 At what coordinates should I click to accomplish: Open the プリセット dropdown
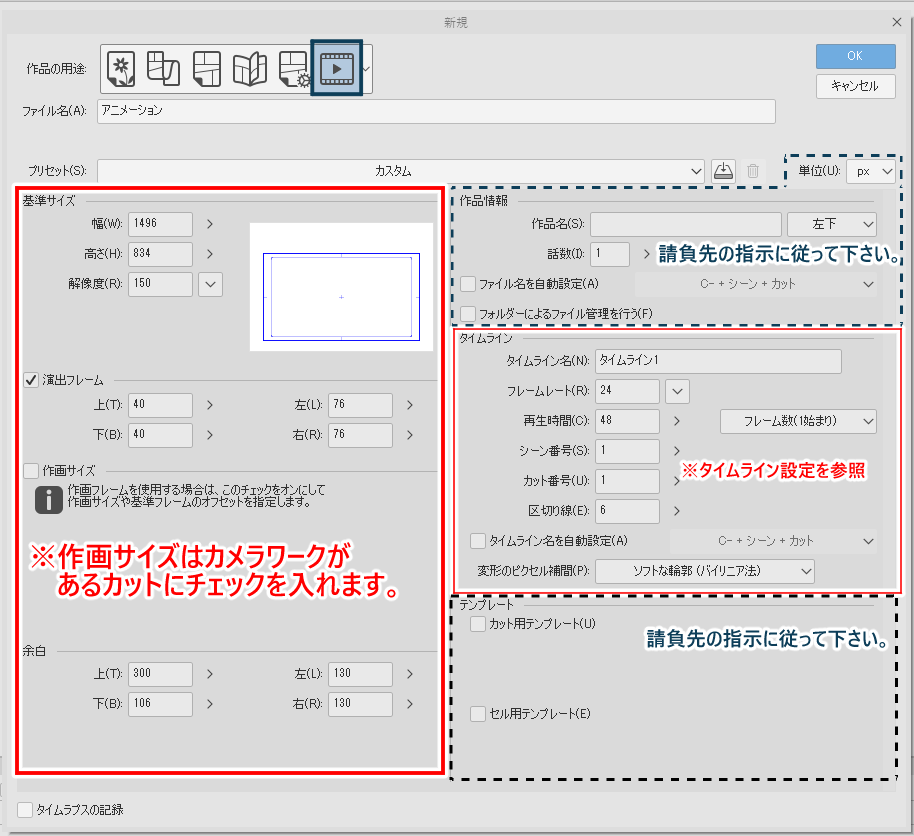[x=400, y=171]
